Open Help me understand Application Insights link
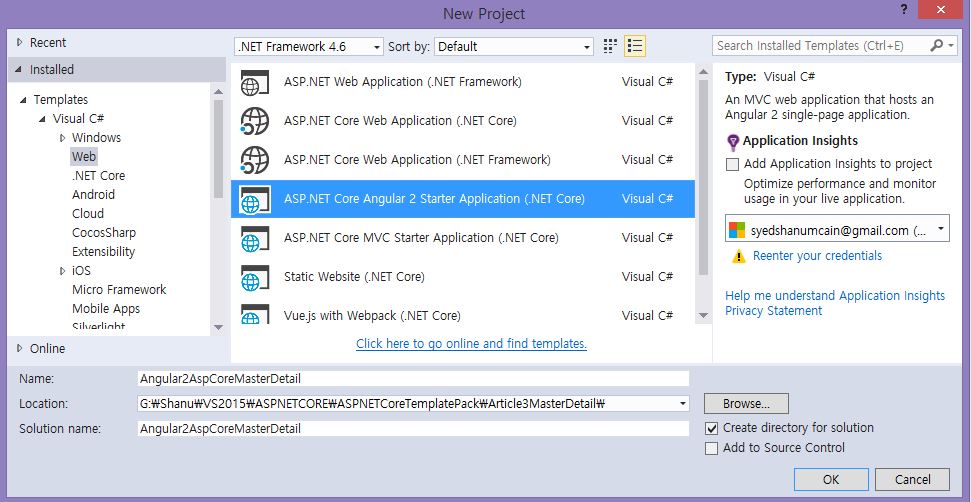971x502 pixels. coord(835,296)
